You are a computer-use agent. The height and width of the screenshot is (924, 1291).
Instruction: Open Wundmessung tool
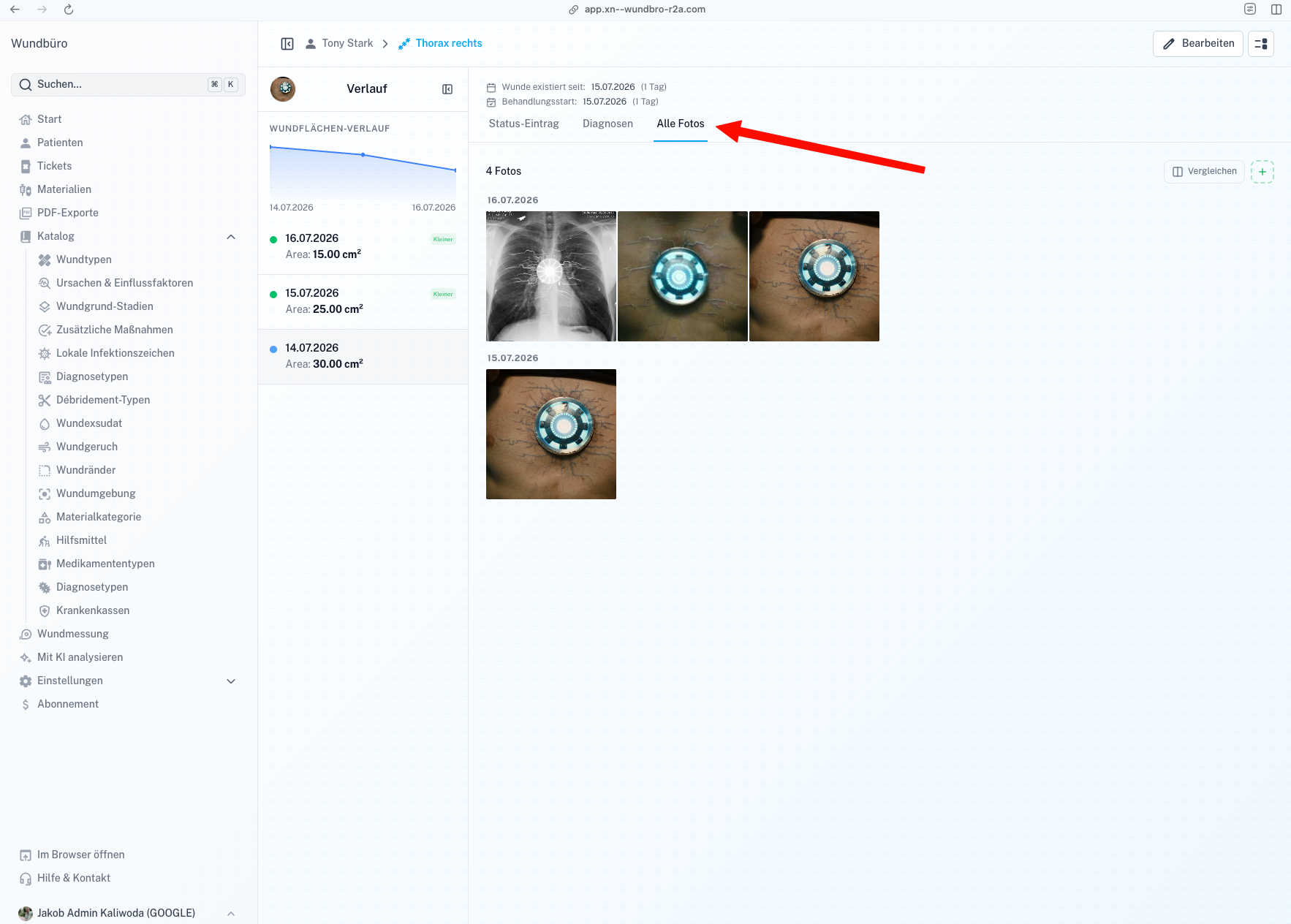pyautogui.click(x=72, y=634)
